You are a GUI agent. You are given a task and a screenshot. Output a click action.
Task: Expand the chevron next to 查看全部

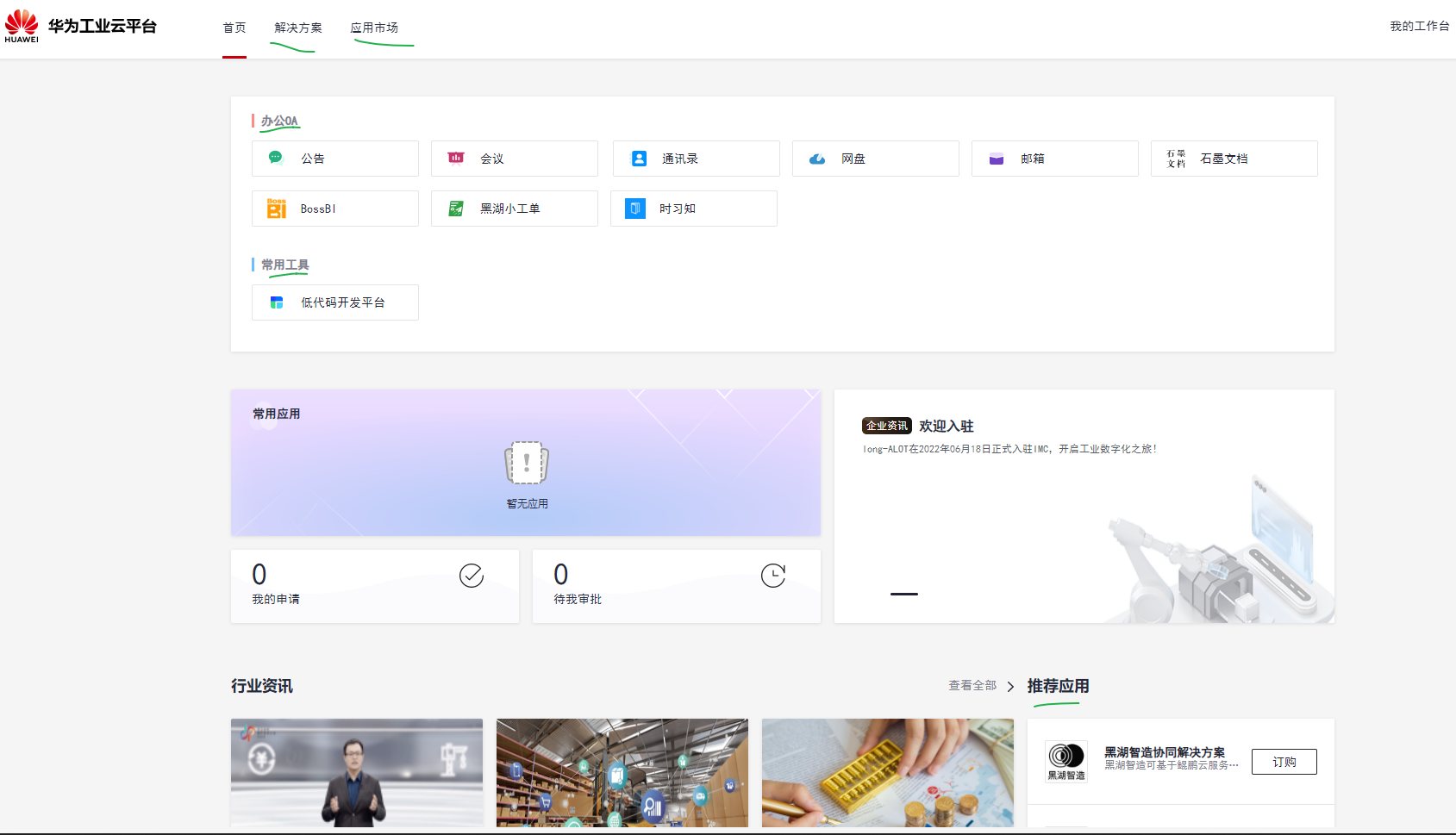[x=1010, y=687]
